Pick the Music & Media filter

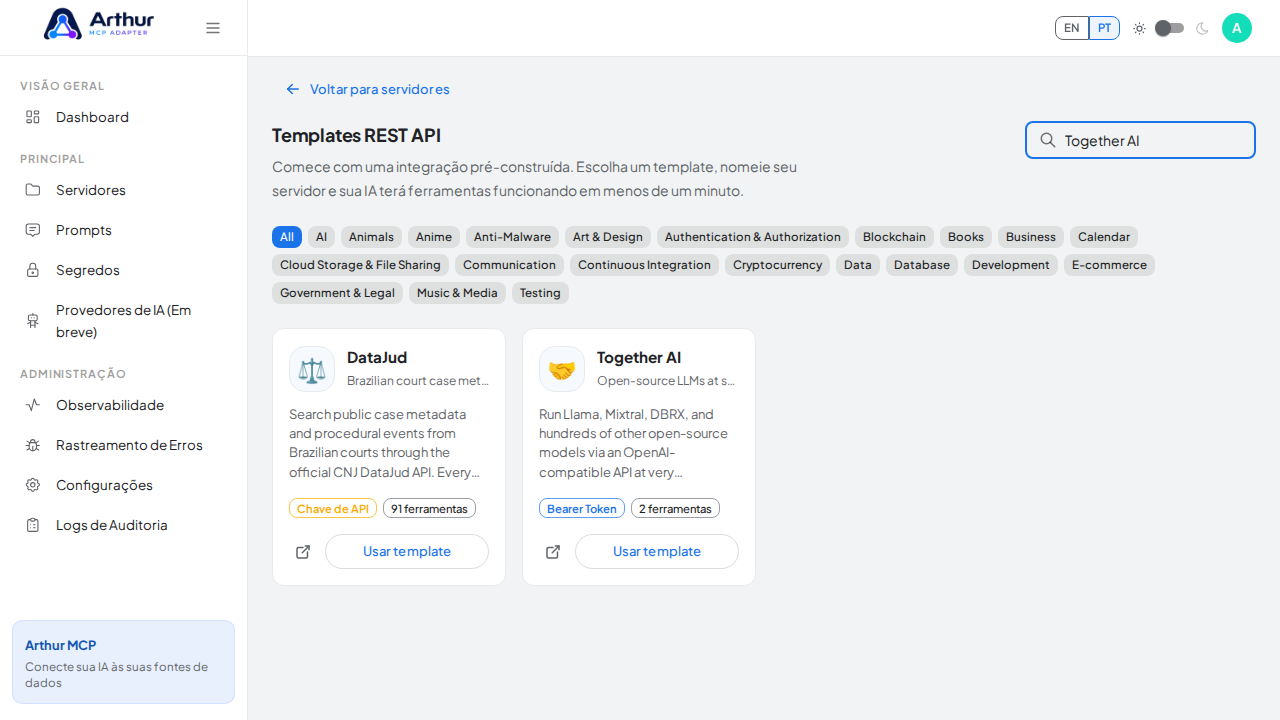(457, 293)
